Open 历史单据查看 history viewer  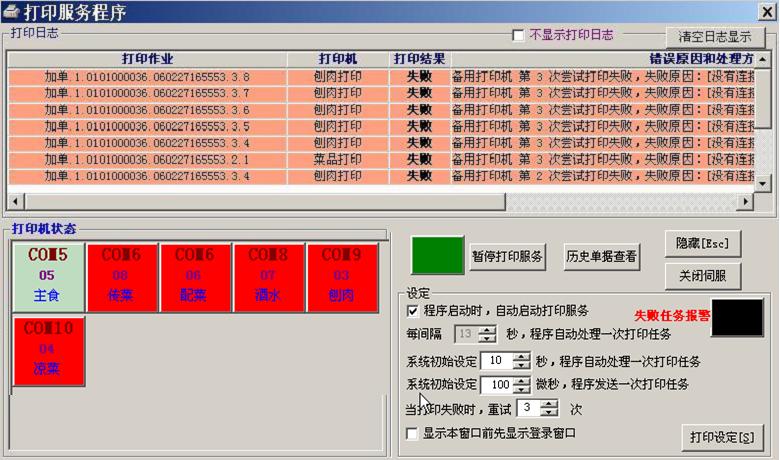(600, 256)
